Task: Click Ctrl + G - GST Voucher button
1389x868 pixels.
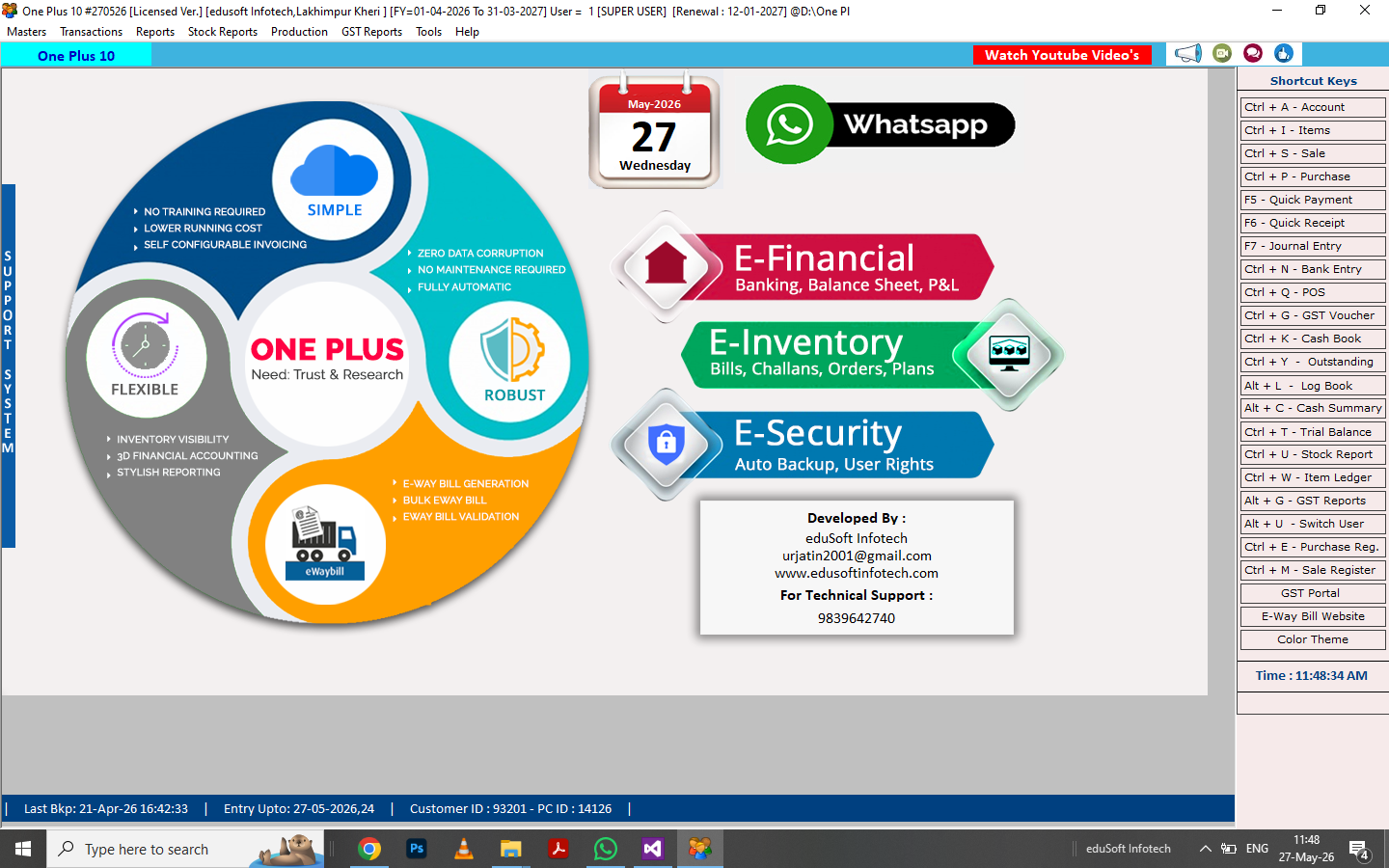Action: tap(1313, 315)
